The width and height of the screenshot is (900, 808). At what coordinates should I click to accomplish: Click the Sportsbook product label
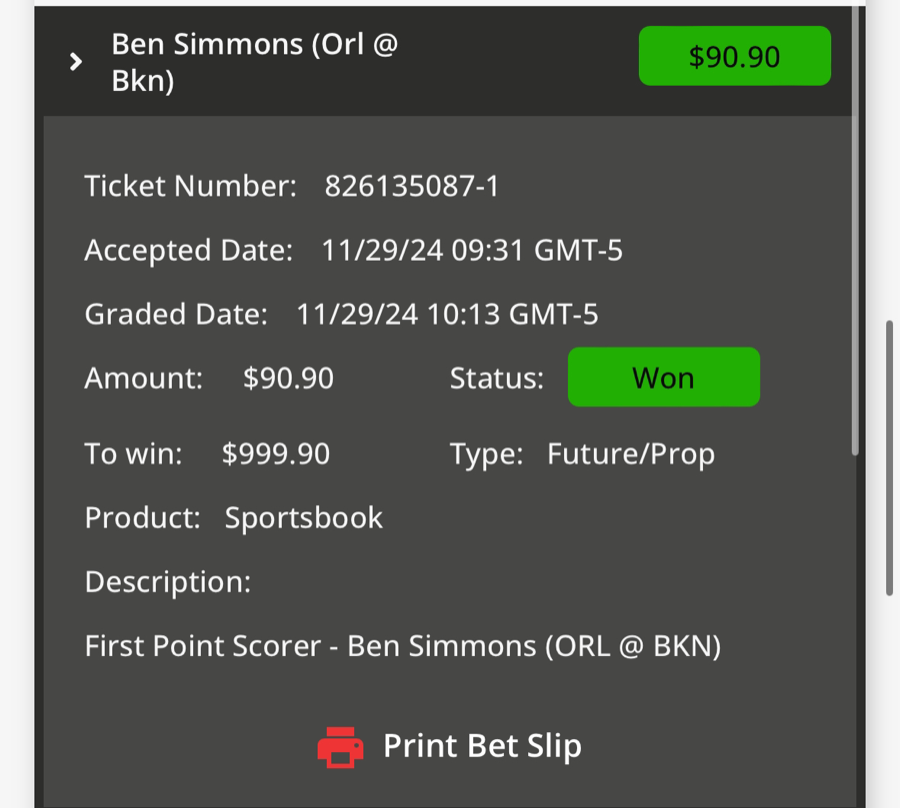click(x=304, y=518)
